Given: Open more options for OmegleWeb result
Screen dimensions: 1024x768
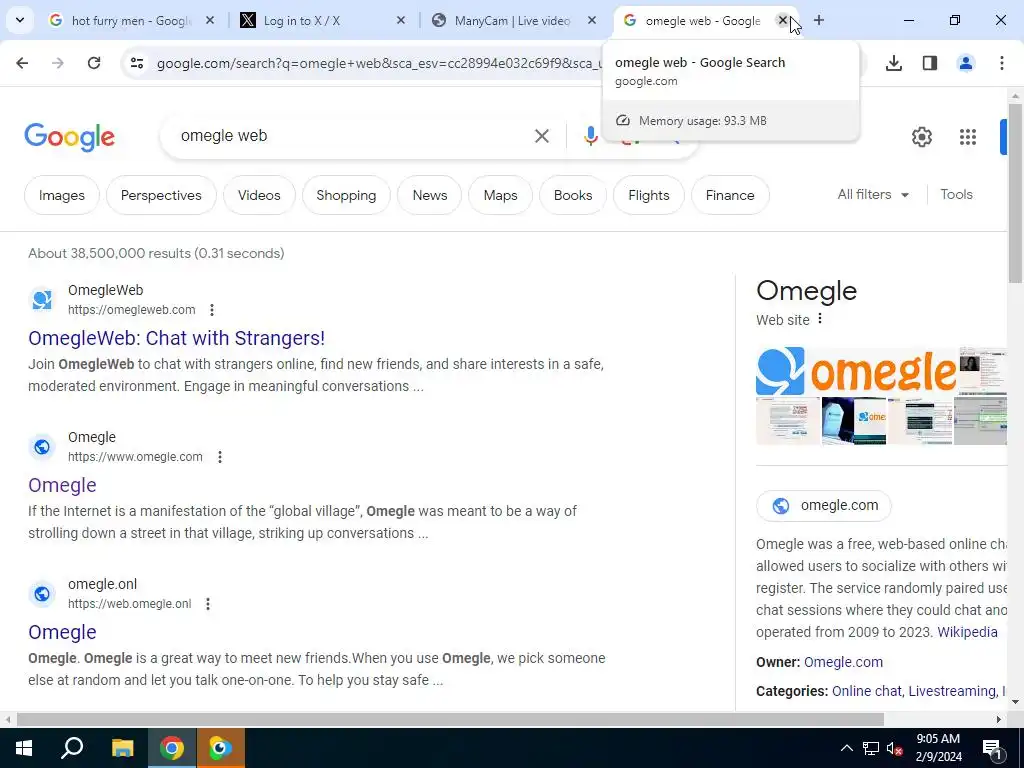Looking at the screenshot, I should point(212,310).
